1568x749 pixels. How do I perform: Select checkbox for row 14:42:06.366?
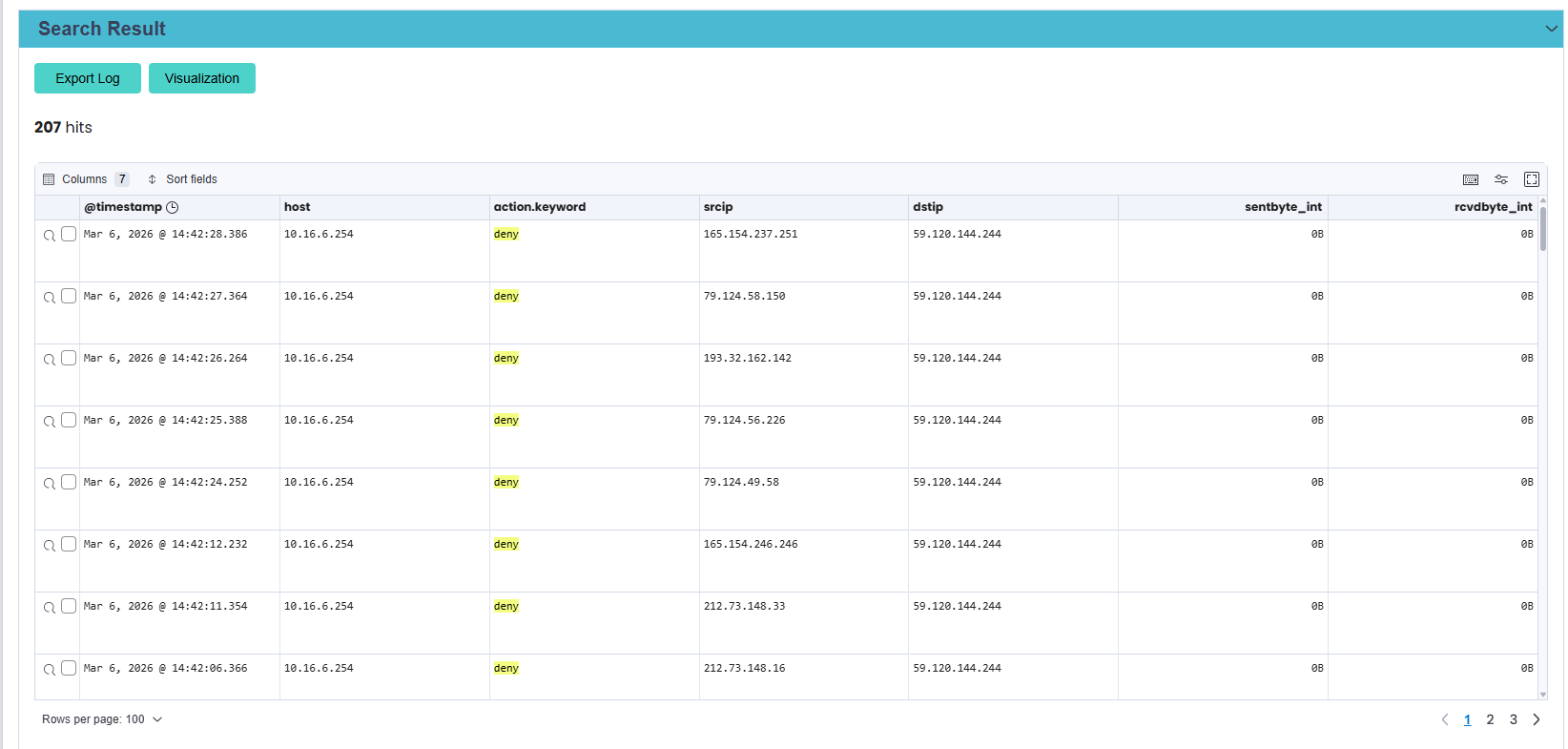pyautogui.click(x=69, y=668)
